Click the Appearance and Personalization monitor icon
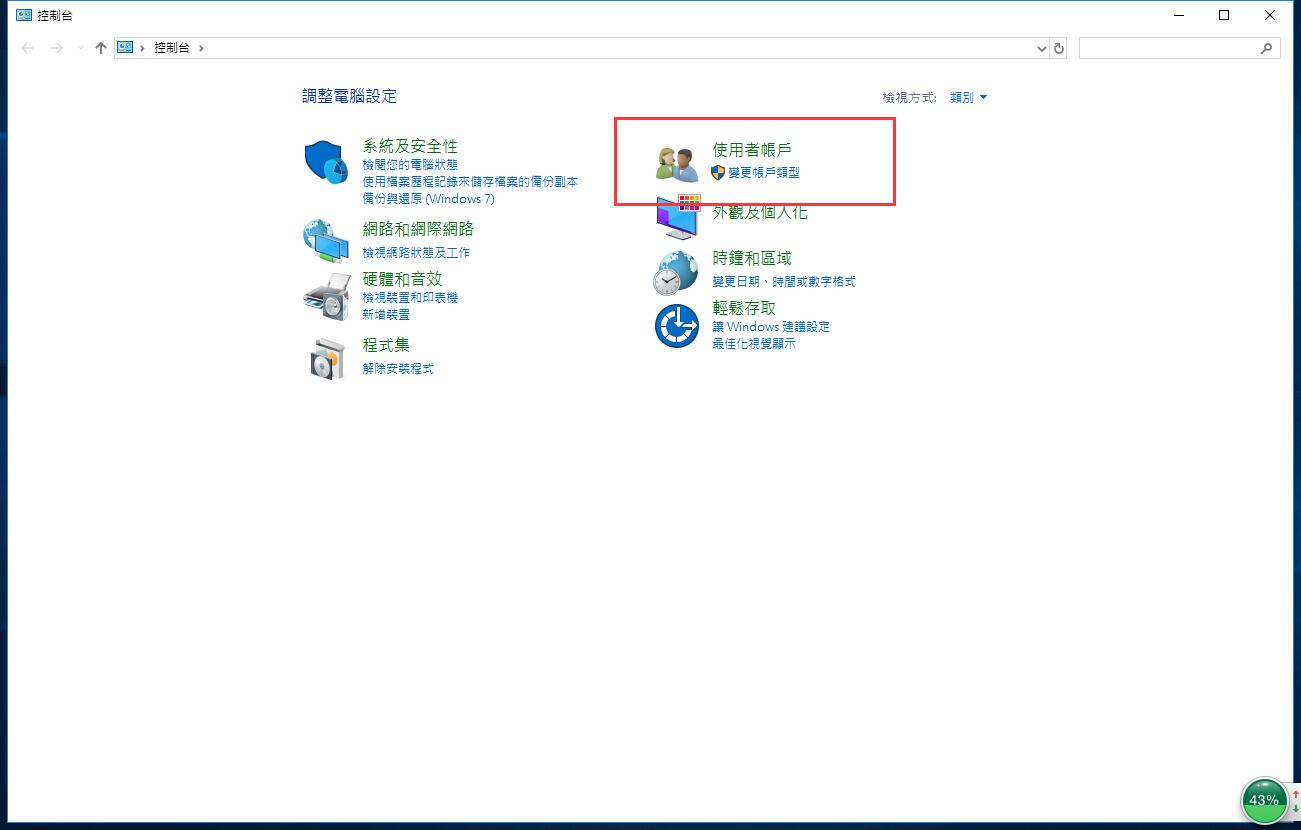This screenshot has height=830, width=1301. tap(677, 217)
